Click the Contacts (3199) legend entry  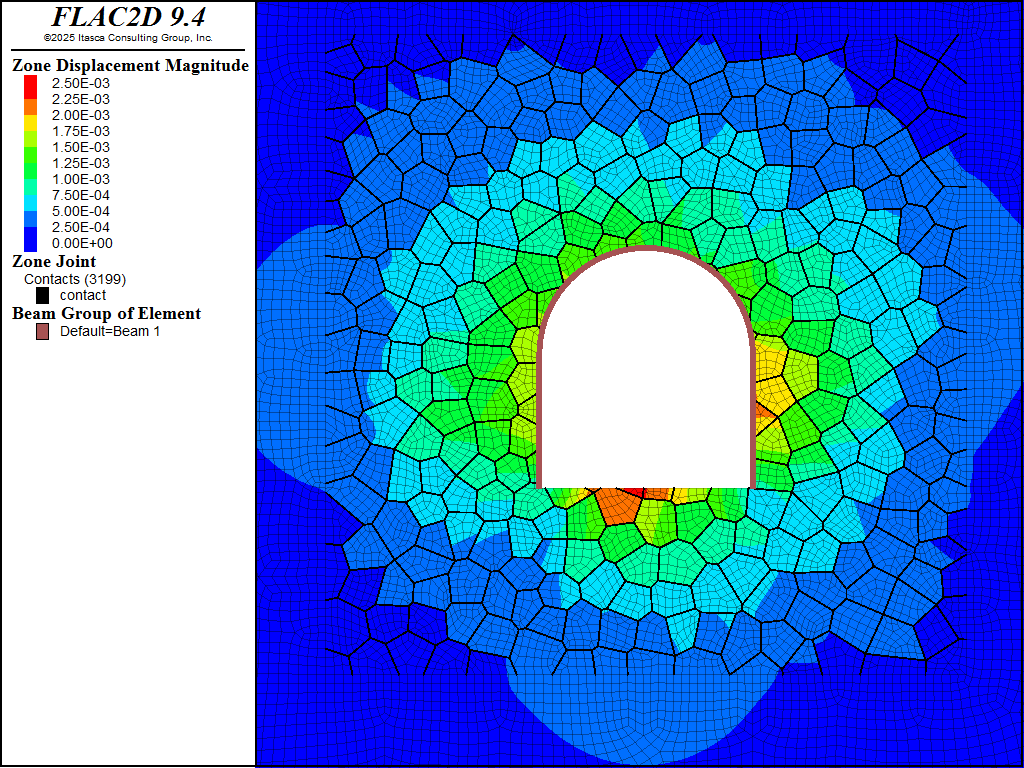[75, 279]
